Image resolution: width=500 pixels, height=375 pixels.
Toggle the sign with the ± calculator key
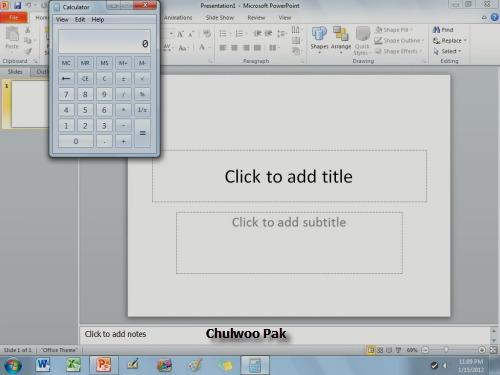(x=123, y=79)
